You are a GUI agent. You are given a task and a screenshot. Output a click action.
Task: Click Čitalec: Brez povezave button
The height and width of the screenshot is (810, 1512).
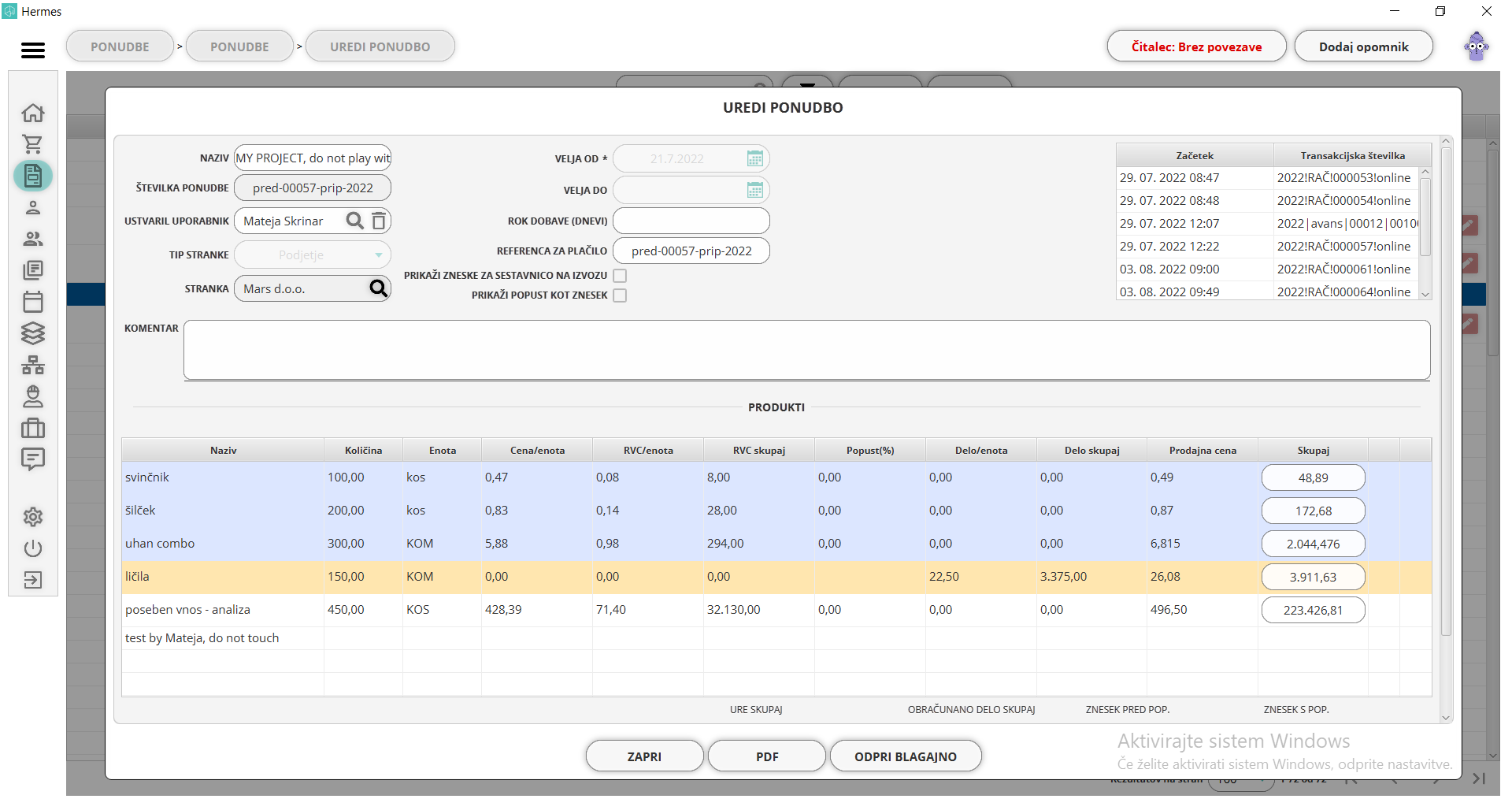pos(1196,46)
